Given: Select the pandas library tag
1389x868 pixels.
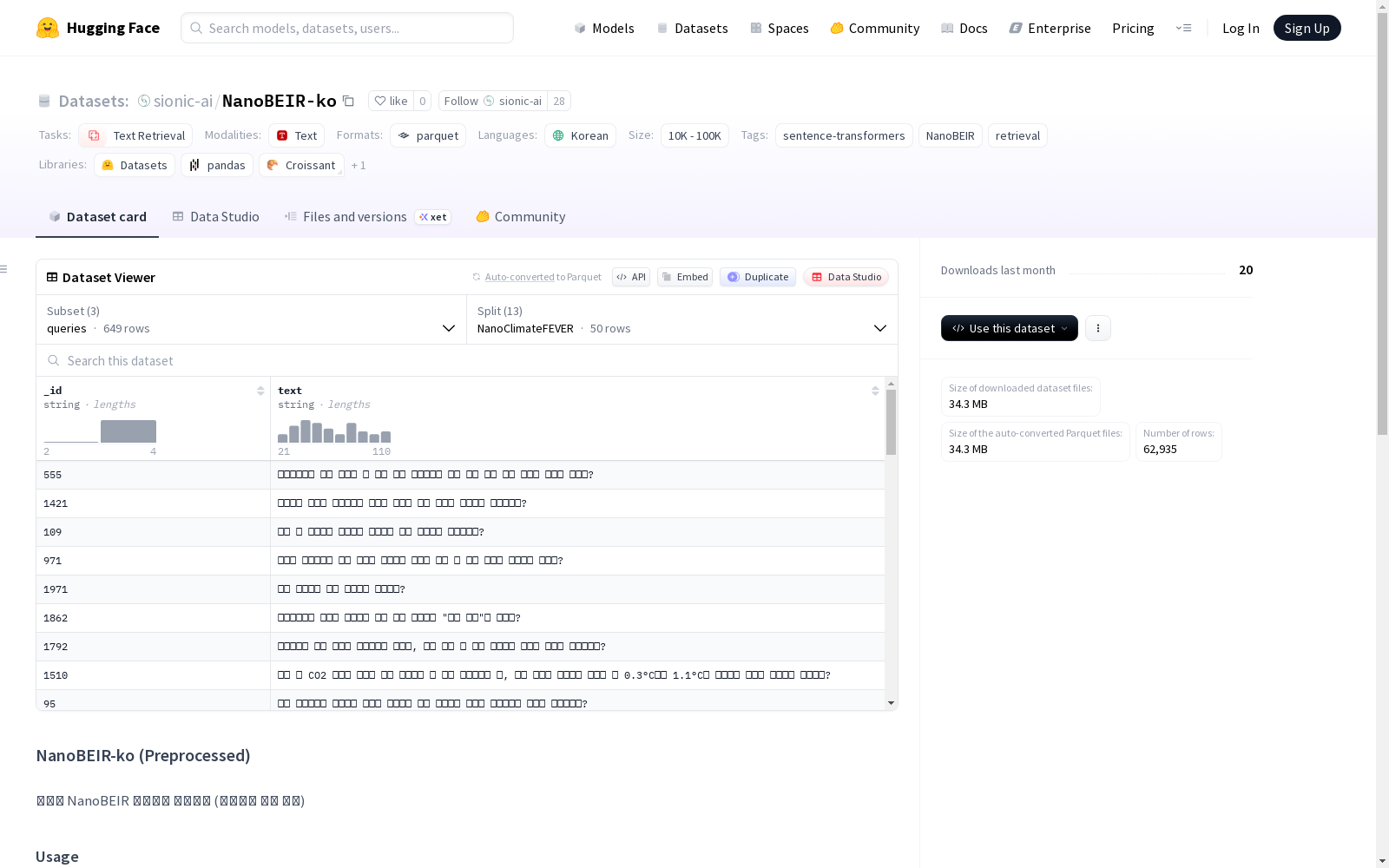Looking at the screenshot, I should (x=217, y=165).
